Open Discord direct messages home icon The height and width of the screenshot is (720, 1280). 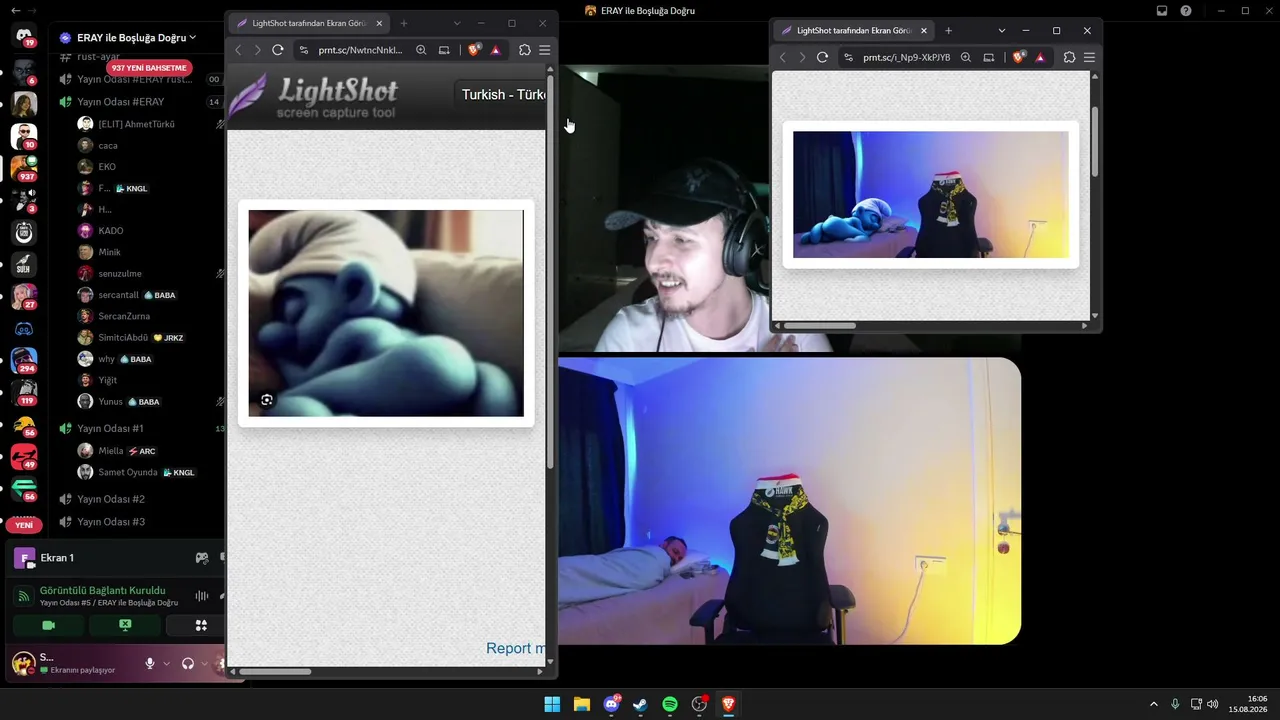(24, 36)
